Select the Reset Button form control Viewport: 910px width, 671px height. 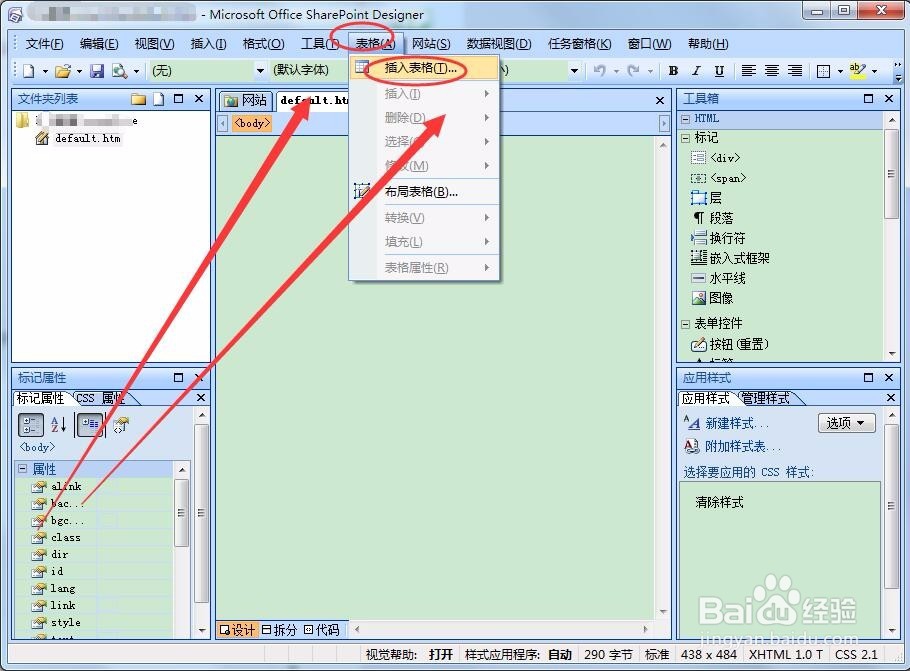tap(730, 344)
